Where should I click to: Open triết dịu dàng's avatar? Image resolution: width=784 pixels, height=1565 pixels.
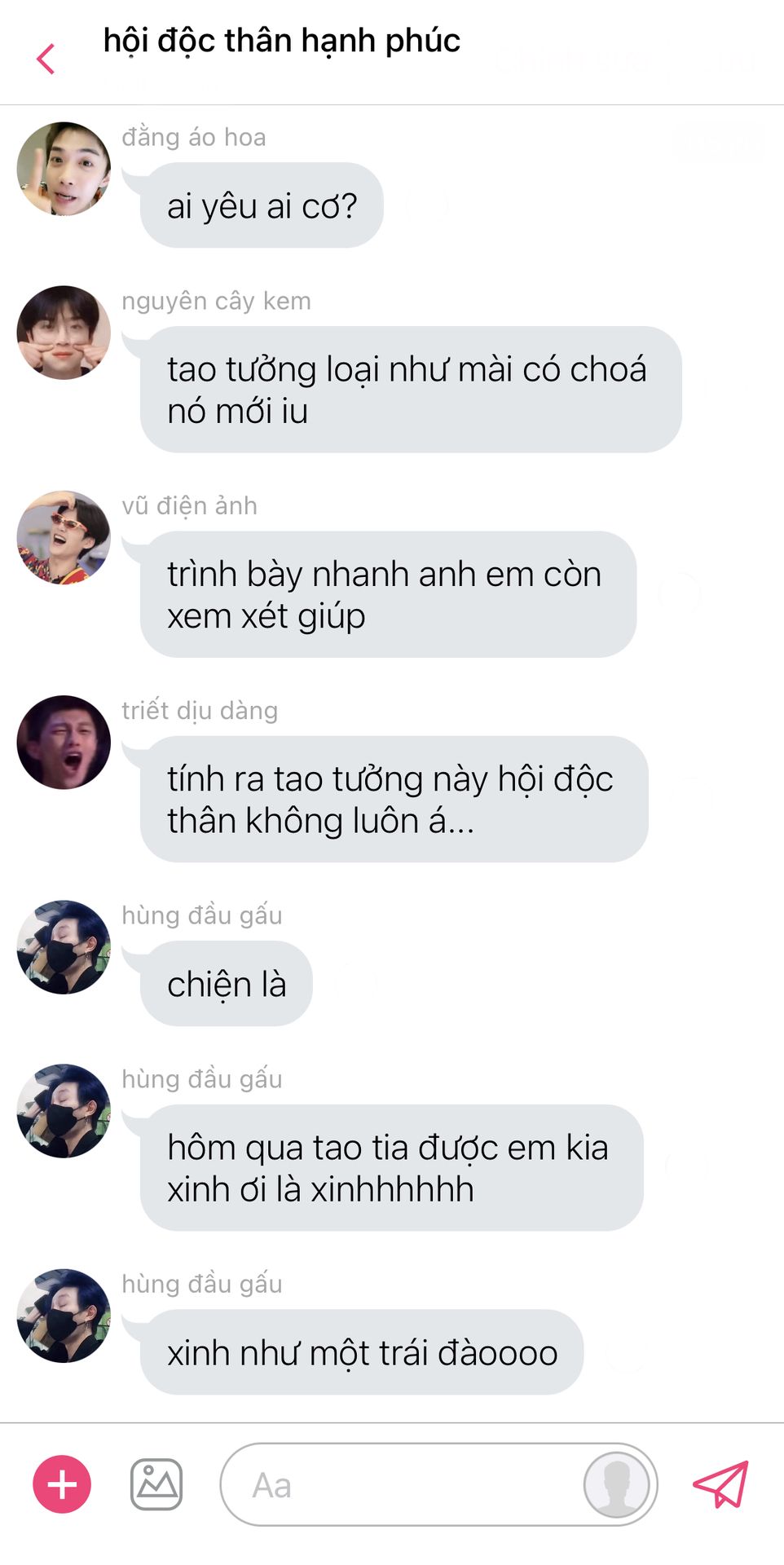[64, 742]
